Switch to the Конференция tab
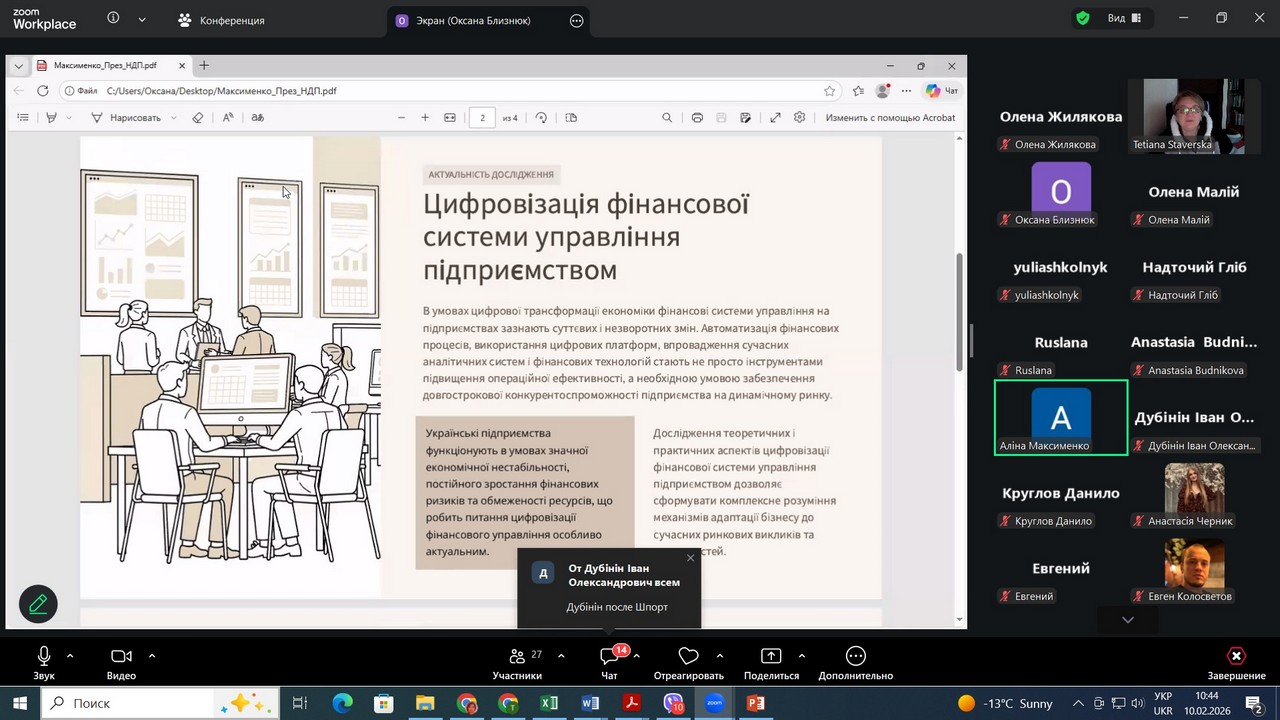 [x=221, y=20]
